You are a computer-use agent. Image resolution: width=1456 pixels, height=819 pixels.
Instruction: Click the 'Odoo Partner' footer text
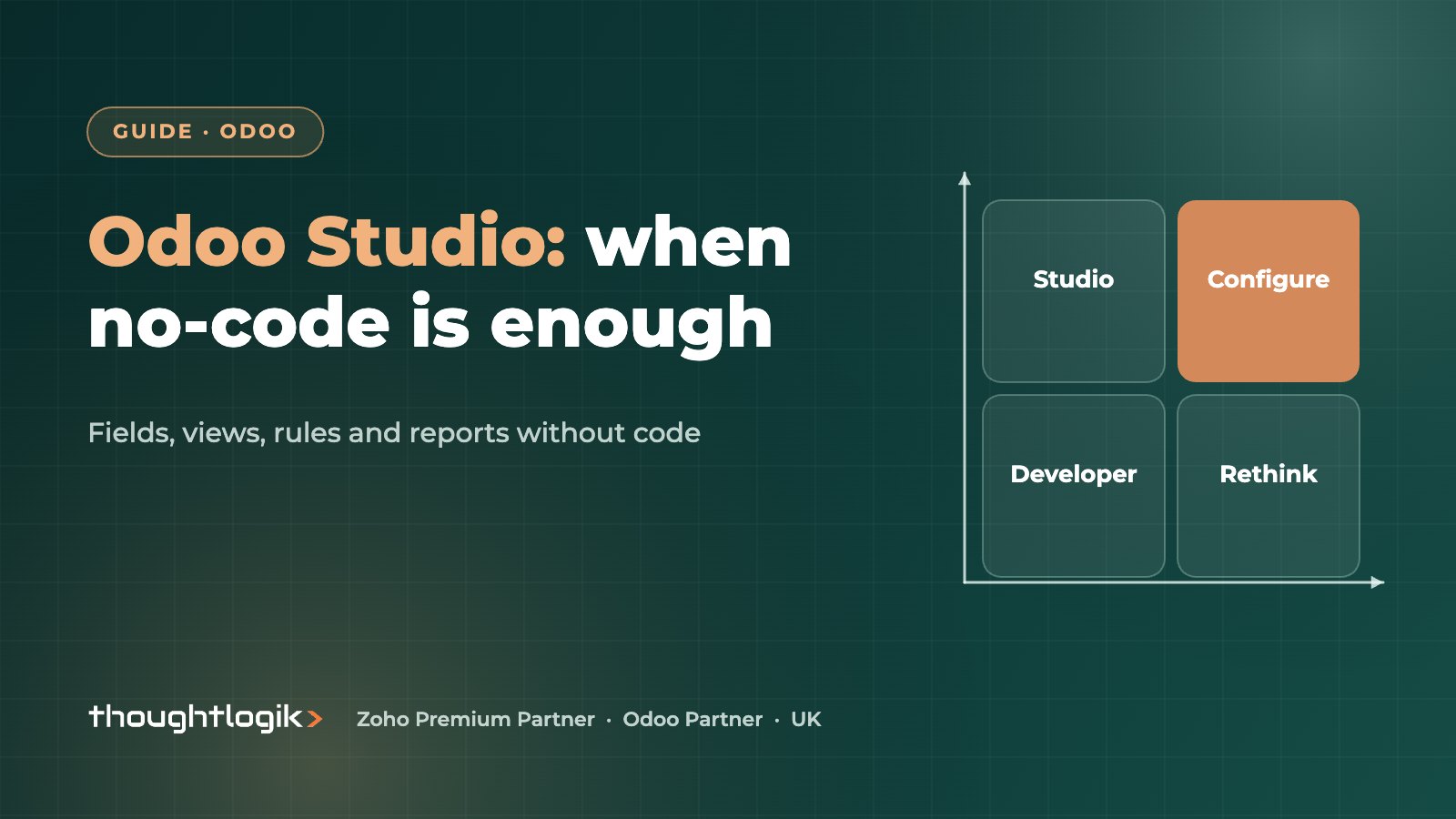(693, 719)
